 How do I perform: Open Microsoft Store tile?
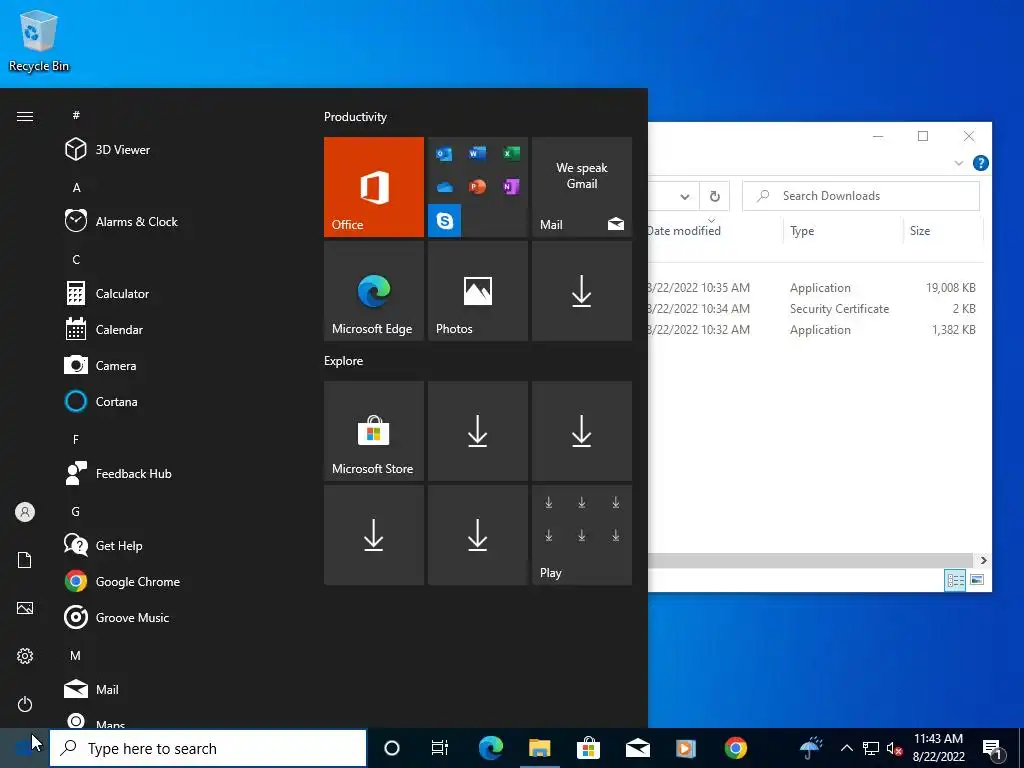(374, 431)
